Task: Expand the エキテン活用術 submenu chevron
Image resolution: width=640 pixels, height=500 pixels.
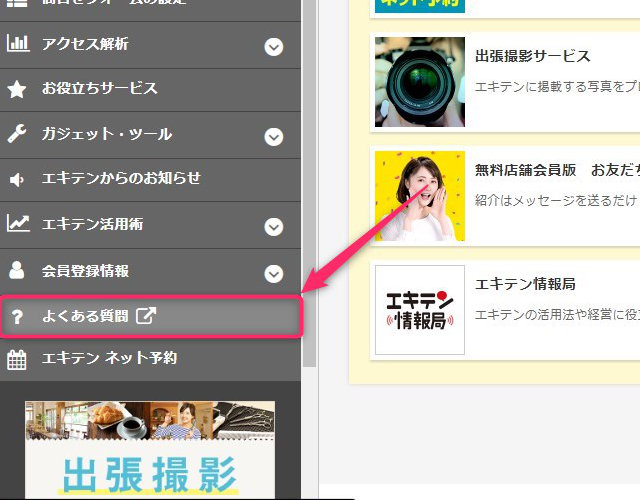Action: tap(273, 227)
